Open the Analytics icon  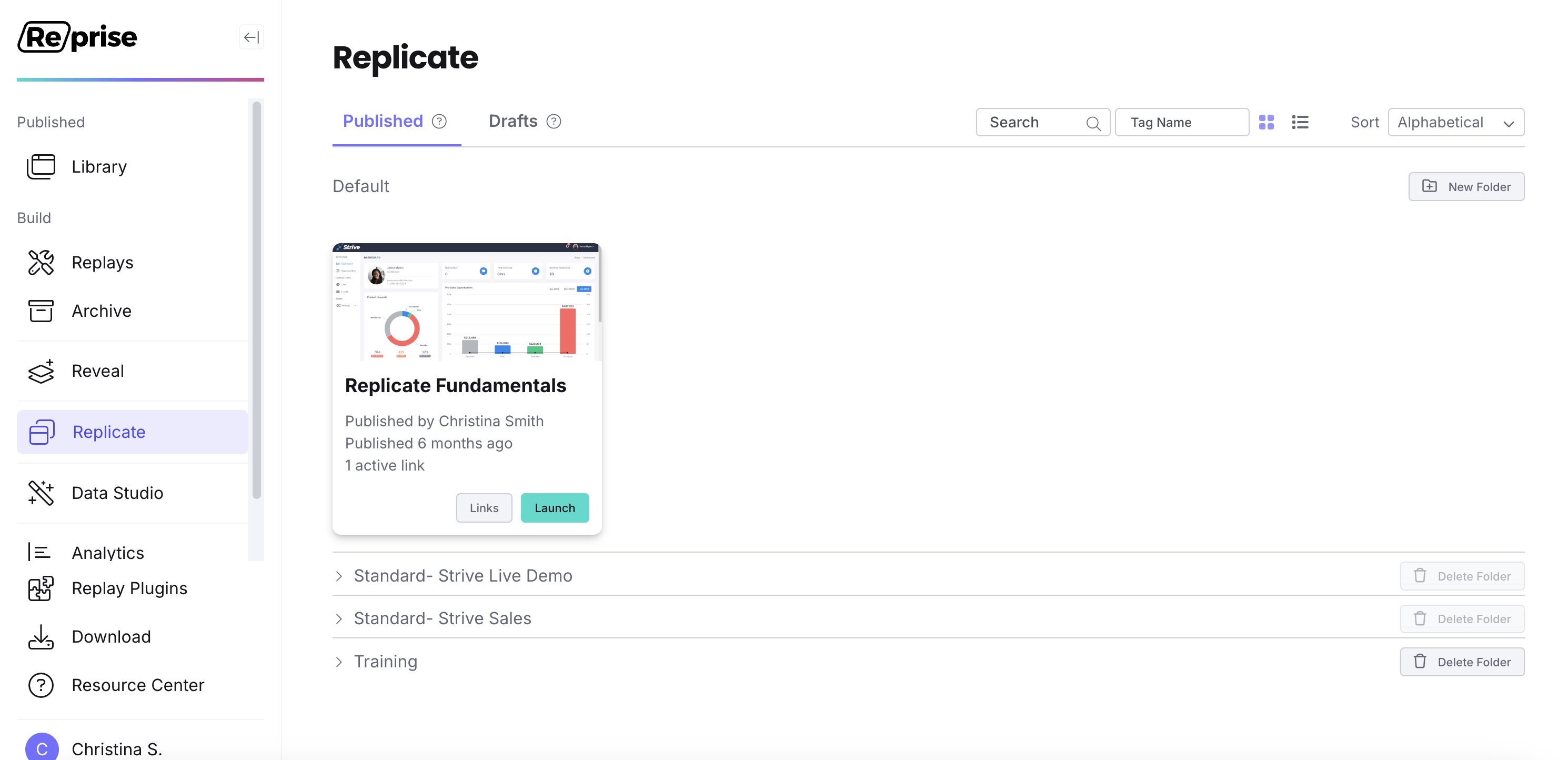39,552
